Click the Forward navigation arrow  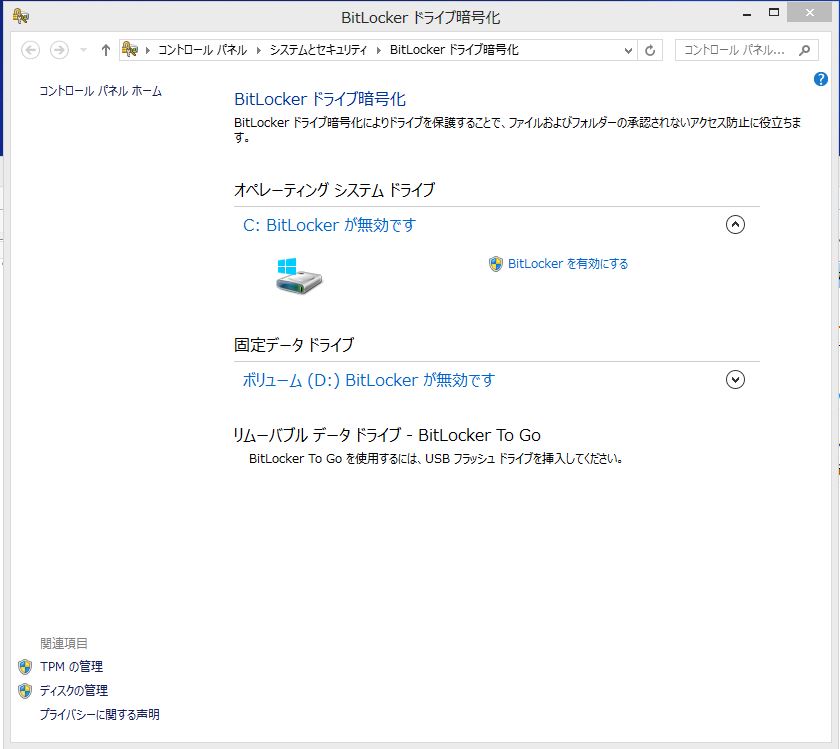tap(59, 50)
